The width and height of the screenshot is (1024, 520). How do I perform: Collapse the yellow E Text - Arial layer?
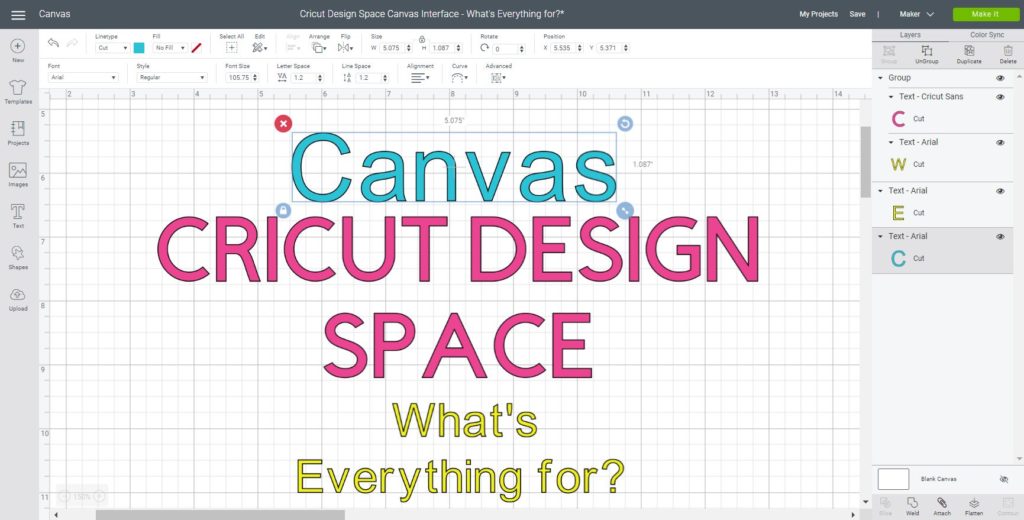coord(880,191)
